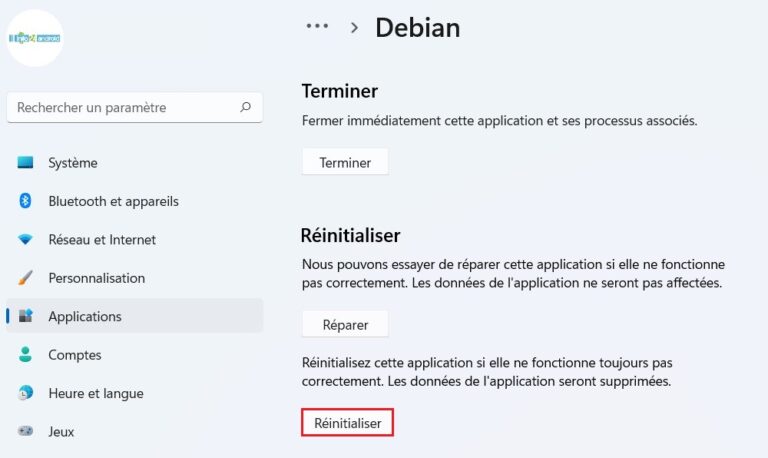This screenshot has height=458, width=768.
Task: Go to Personnalisation section
Action: coord(96,278)
